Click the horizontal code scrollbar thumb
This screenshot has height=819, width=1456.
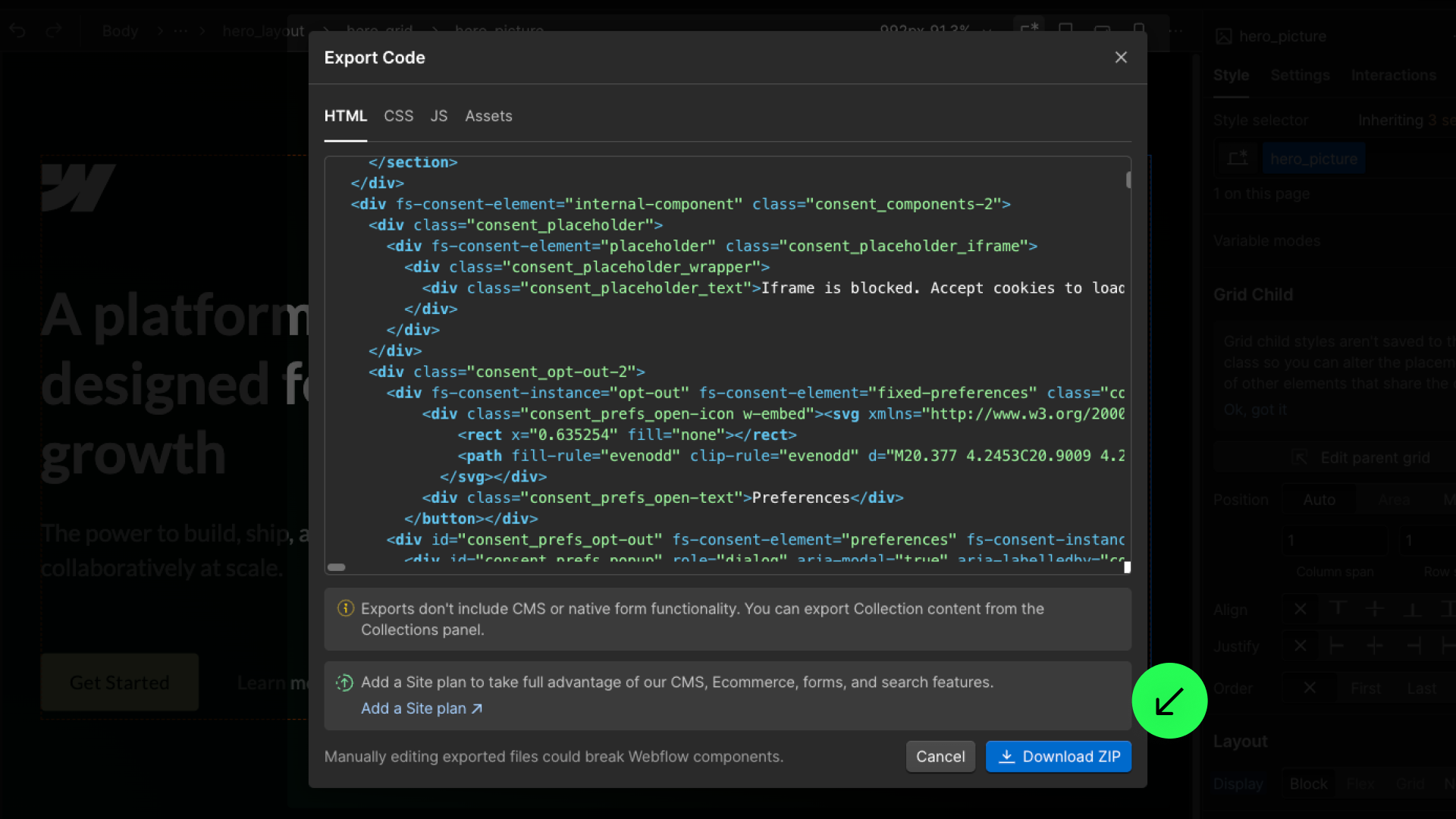[336, 567]
